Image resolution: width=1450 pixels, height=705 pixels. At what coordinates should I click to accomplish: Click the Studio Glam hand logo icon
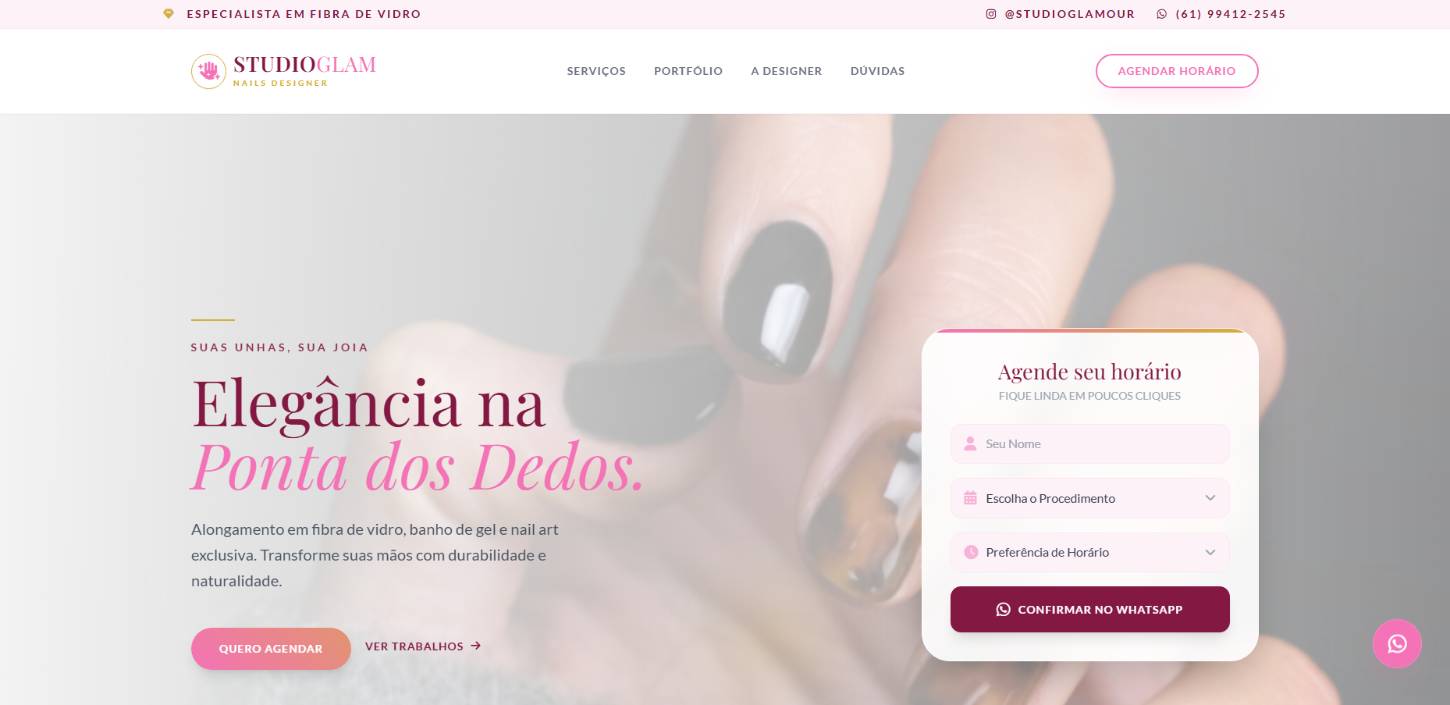click(x=209, y=71)
